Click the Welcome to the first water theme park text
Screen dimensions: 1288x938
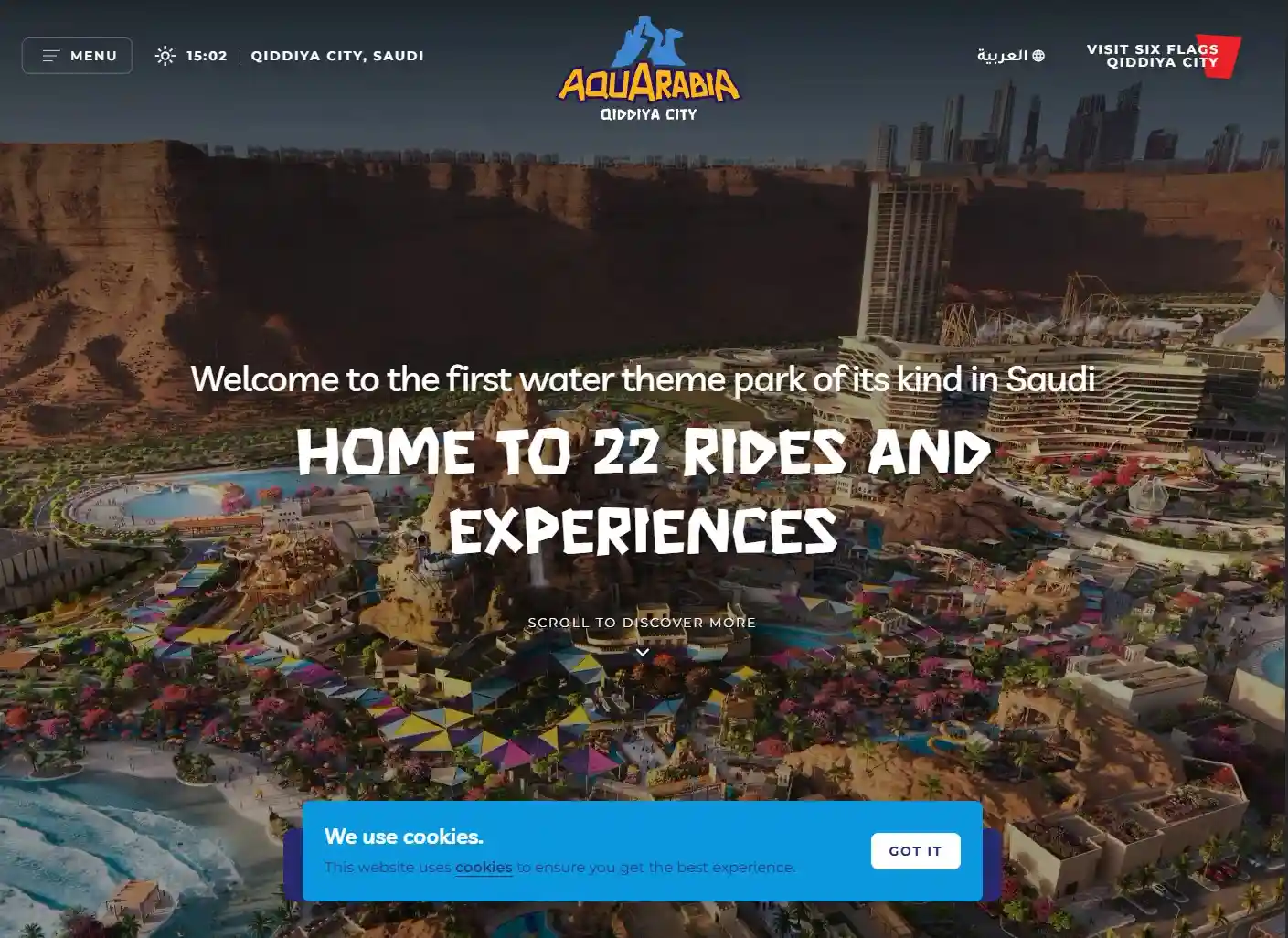tap(643, 378)
